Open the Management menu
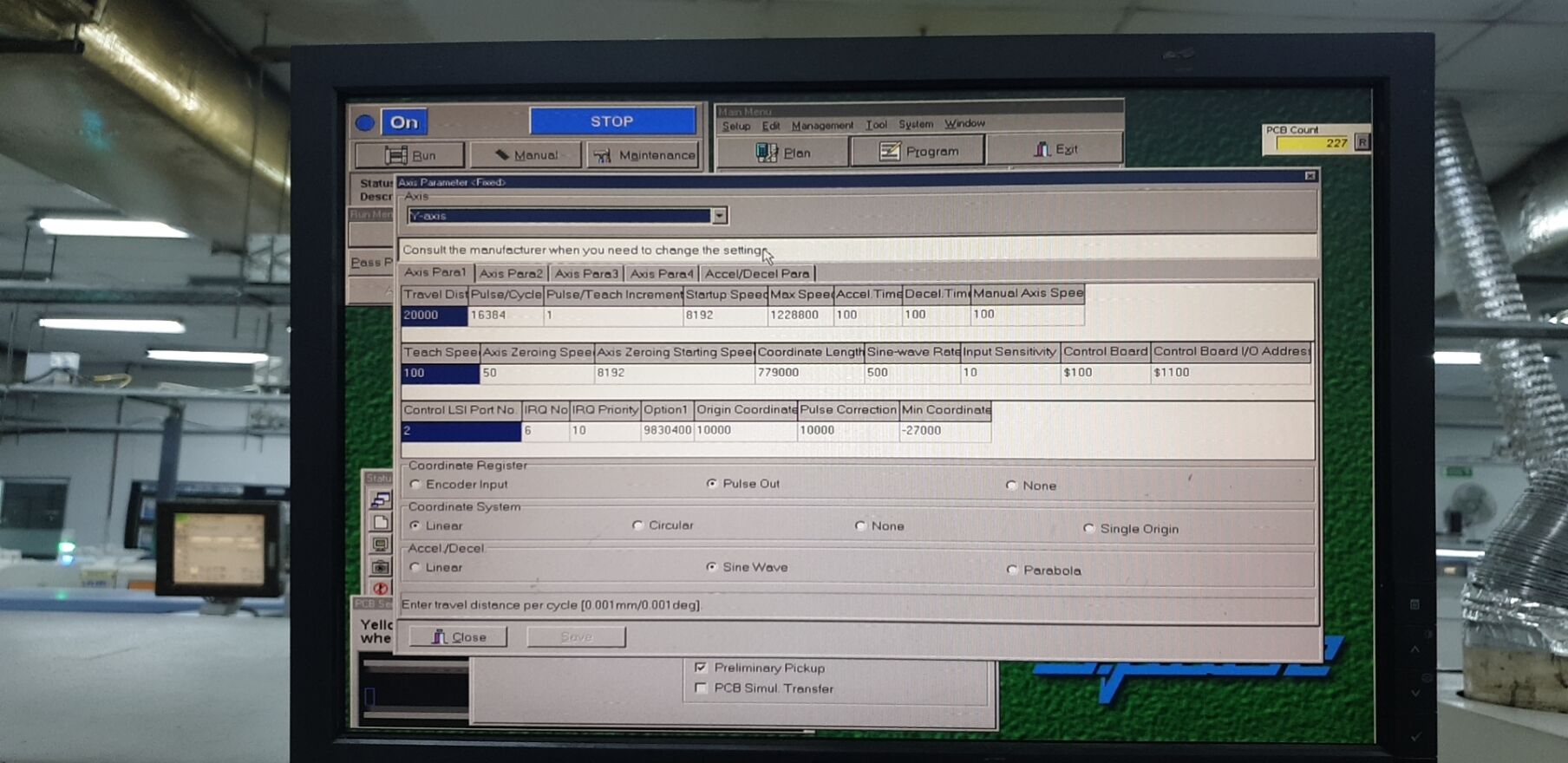This screenshot has height=763, width=1568. coord(821,126)
